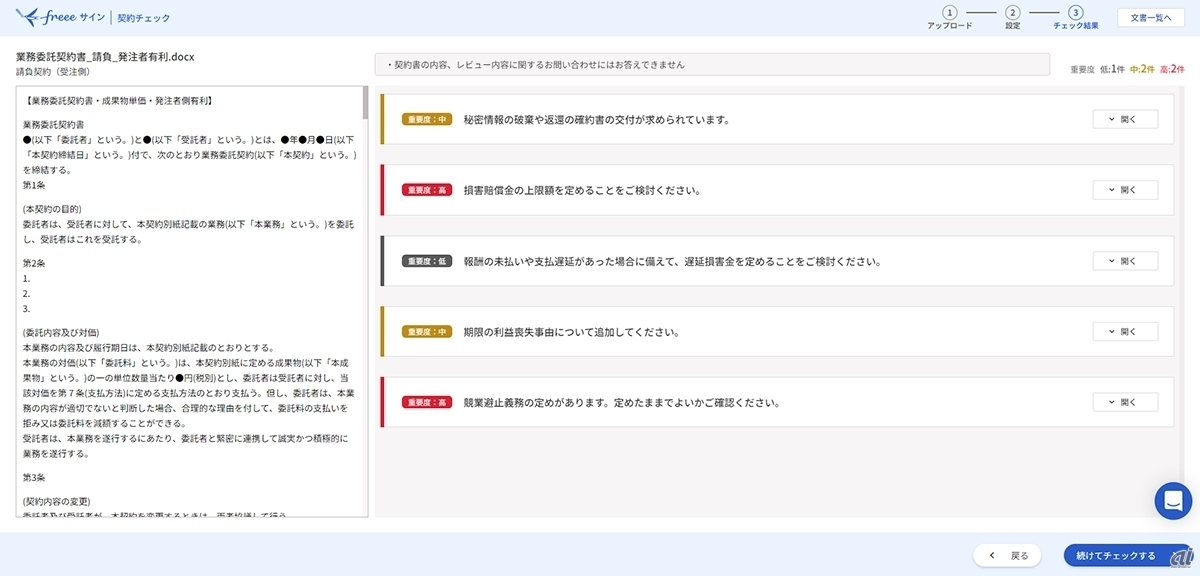The height and width of the screenshot is (576, 1200).
Task: Expand 期限の利益喪失事由 item with 開く
Action: click(1125, 331)
